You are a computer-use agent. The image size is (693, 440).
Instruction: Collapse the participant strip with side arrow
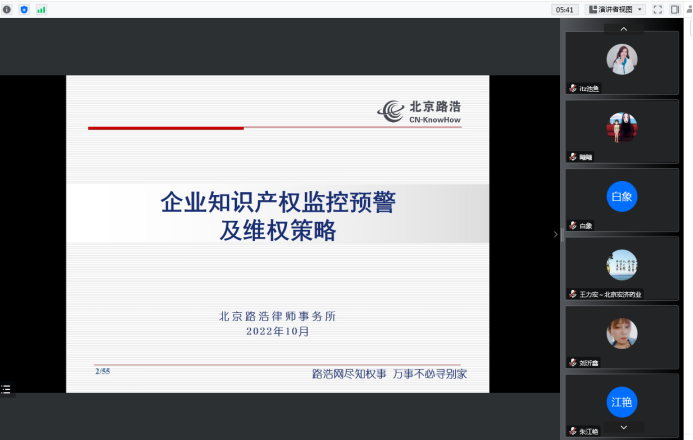click(x=556, y=234)
